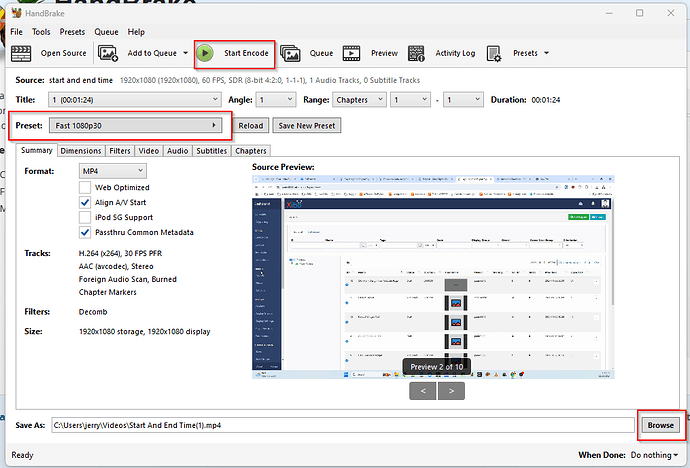The width and height of the screenshot is (690, 468).
Task: Open the Tools menu
Action: click(41, 32)
